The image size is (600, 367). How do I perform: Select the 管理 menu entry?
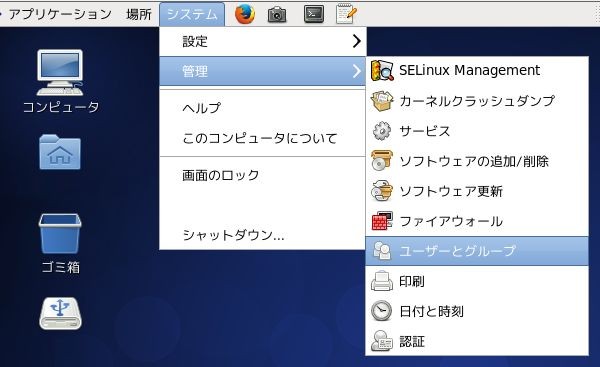pos(262,71)
